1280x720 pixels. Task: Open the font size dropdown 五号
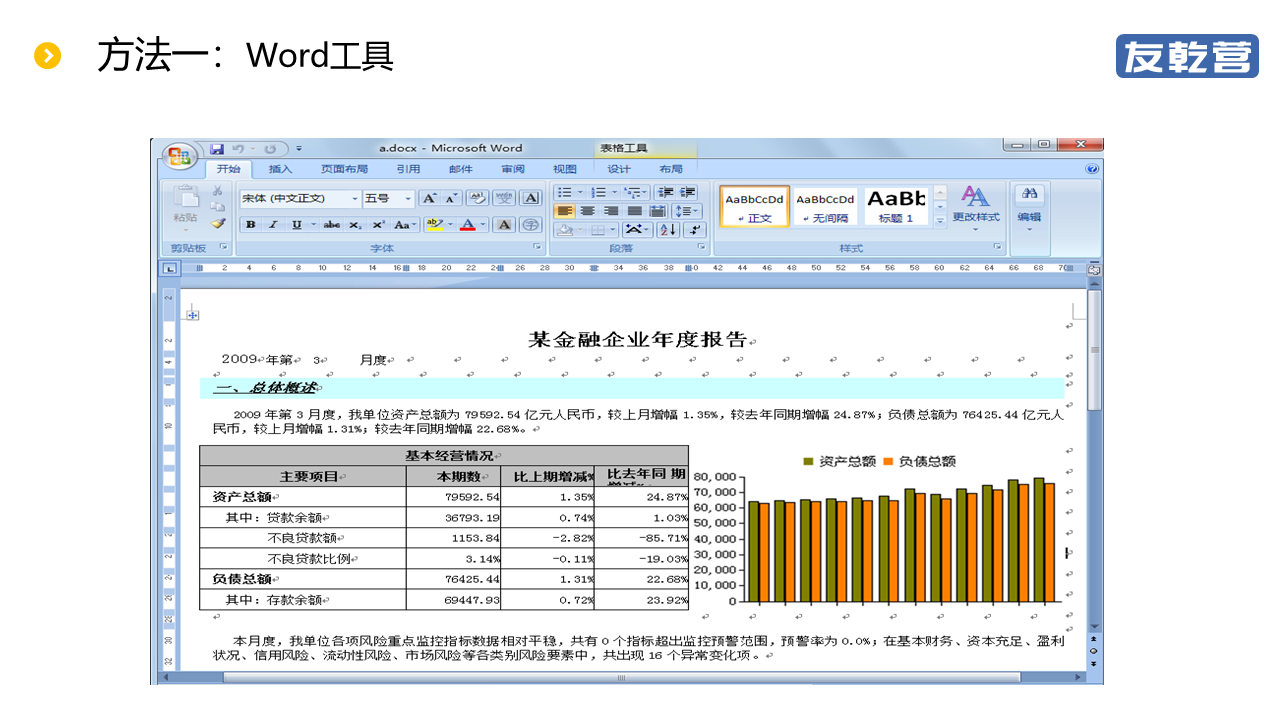coord(407,199)
